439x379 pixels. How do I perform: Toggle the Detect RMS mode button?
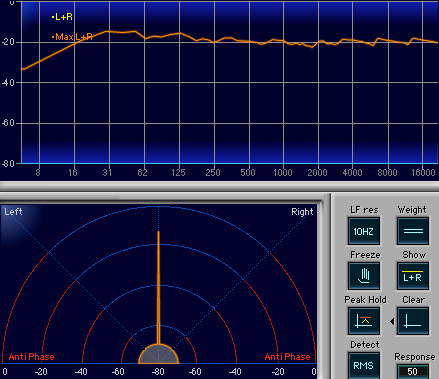[364, 366]
